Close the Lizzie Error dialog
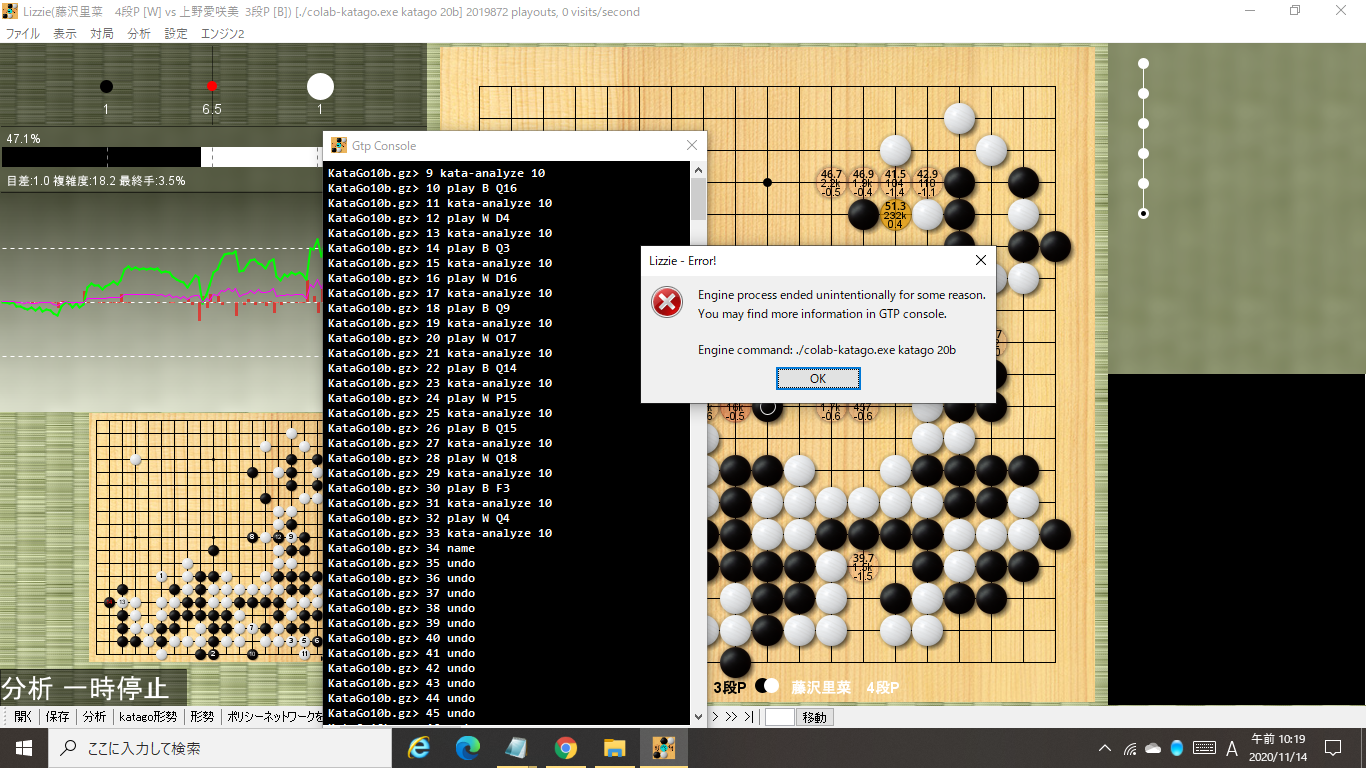The height and width of the screenshot is (768, 1366). tap(980, 260)
